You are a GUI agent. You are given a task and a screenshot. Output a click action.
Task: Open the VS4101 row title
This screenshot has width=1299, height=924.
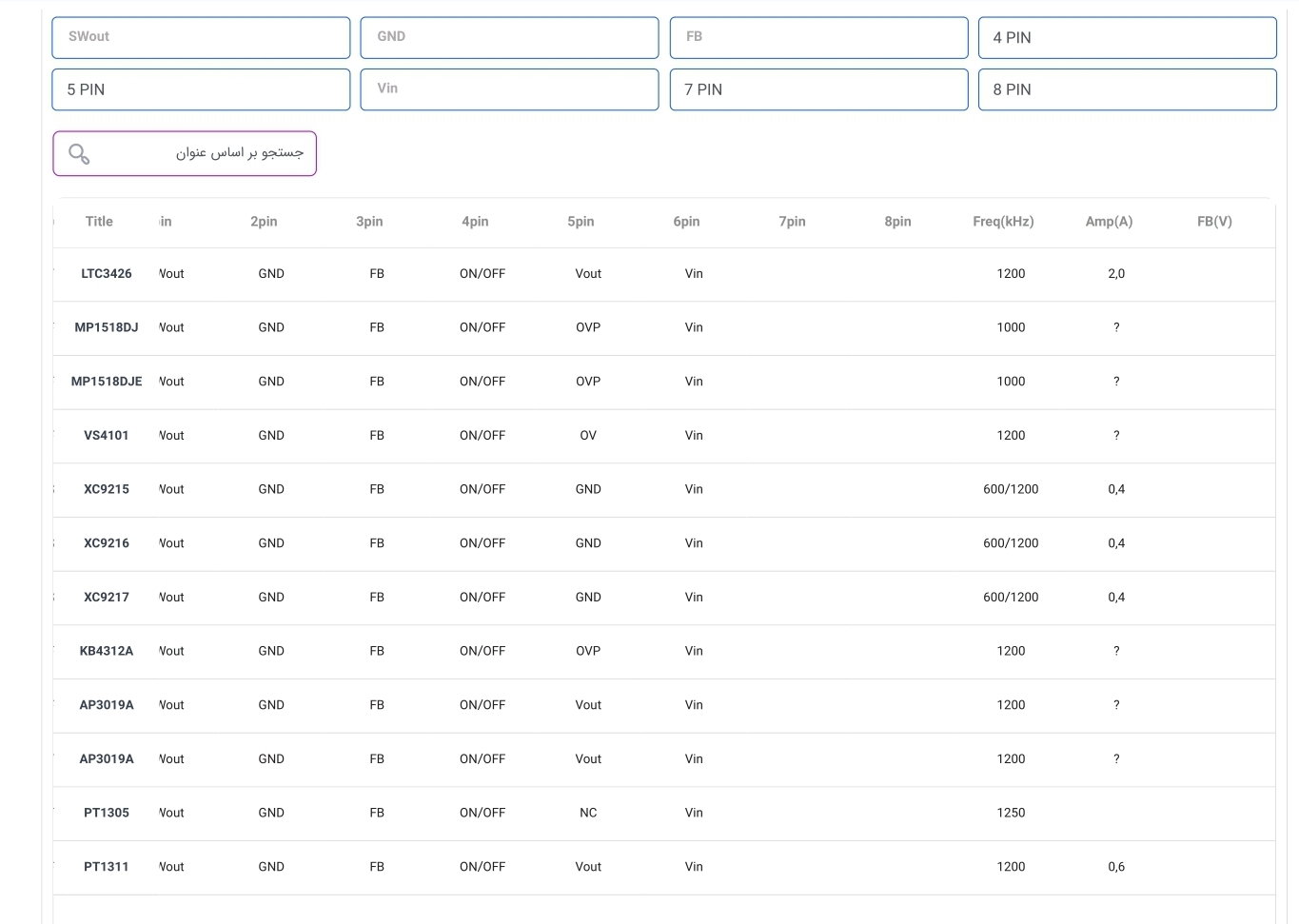pos(107,436)
